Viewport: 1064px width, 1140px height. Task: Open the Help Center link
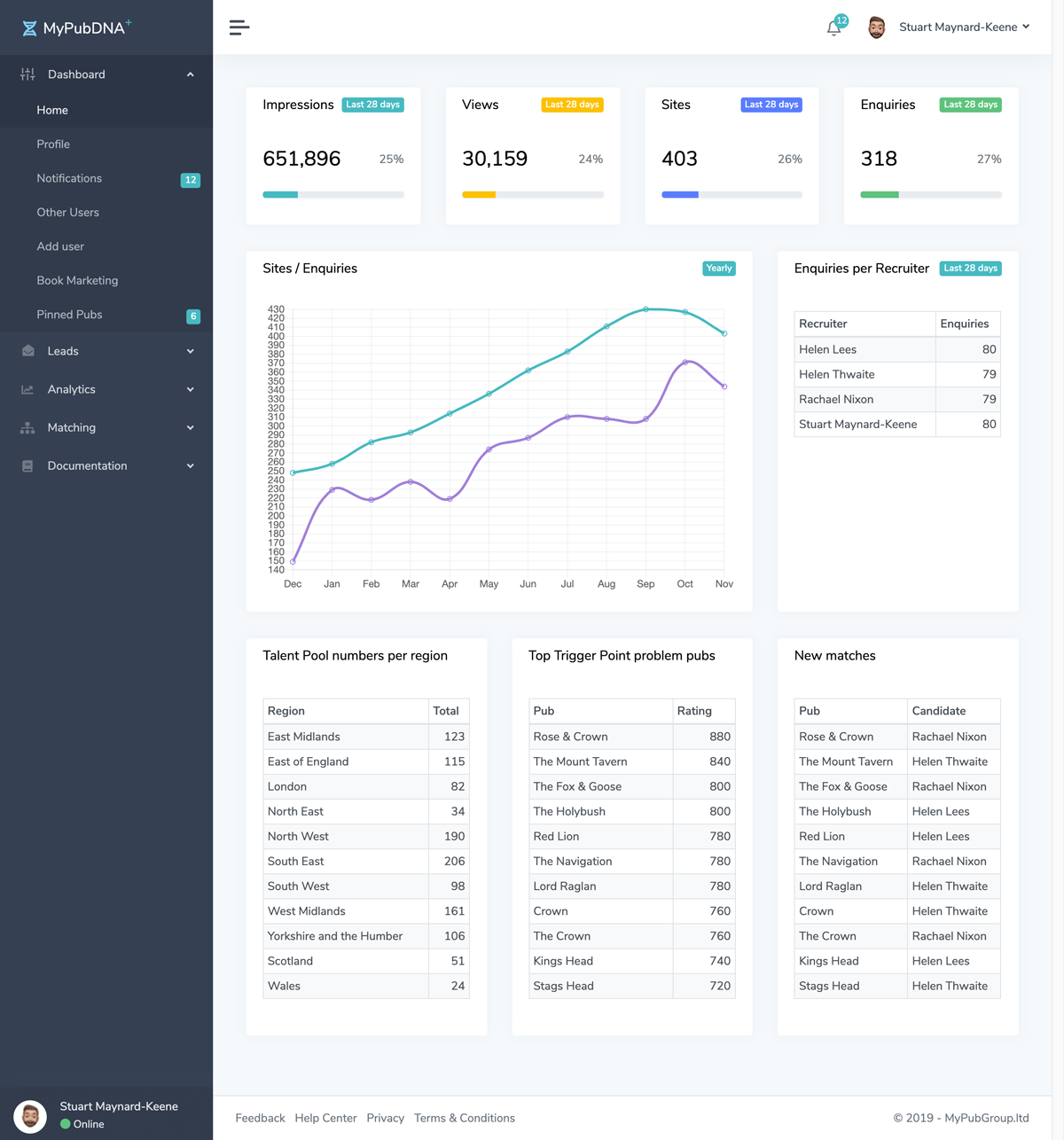[x=325, y=1118]
